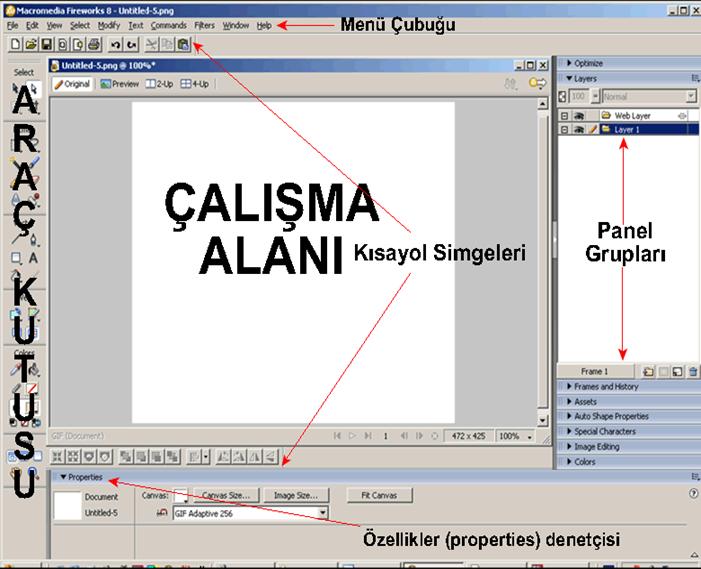The image size is (701, 569).
Task: Open the 100% zoom level dropdown
Action: pos(529,436)
